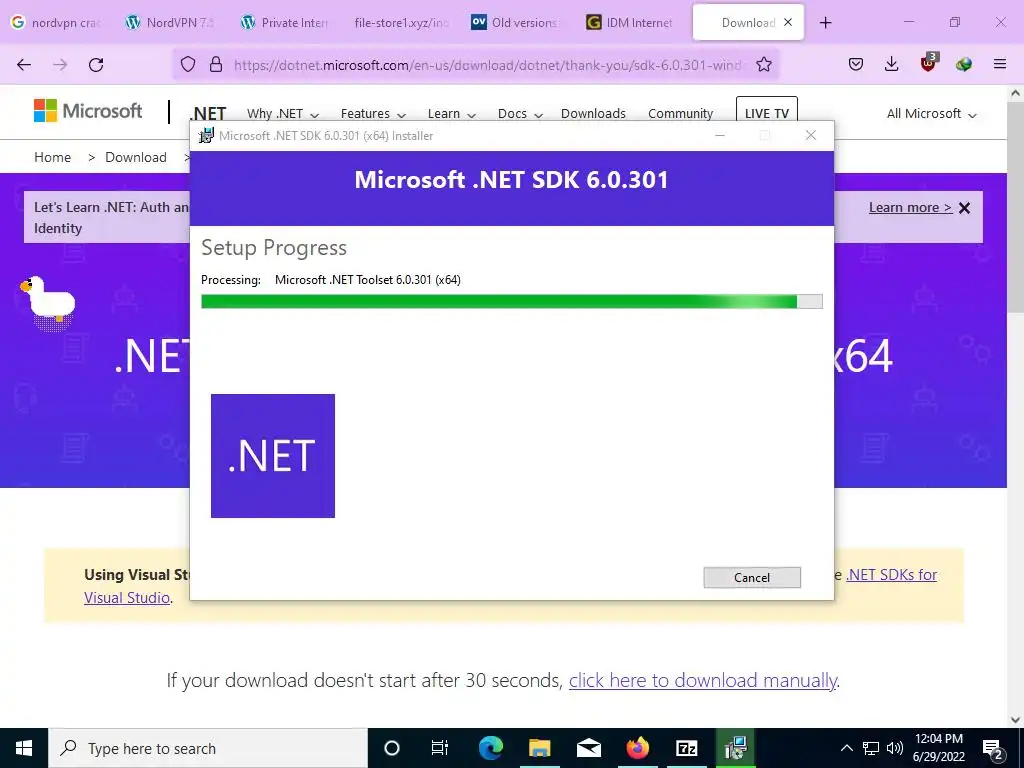Follow the Learn more link

click(x=910, y=208)
